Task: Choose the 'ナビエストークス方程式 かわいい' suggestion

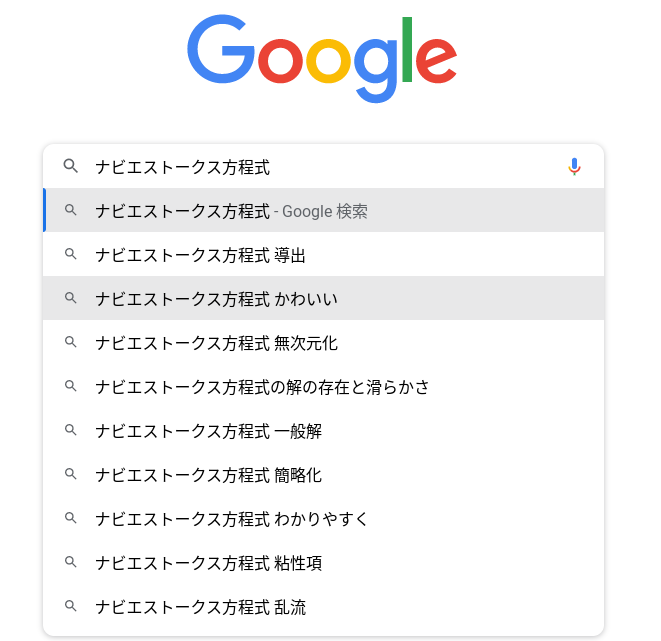Action: 217,299
